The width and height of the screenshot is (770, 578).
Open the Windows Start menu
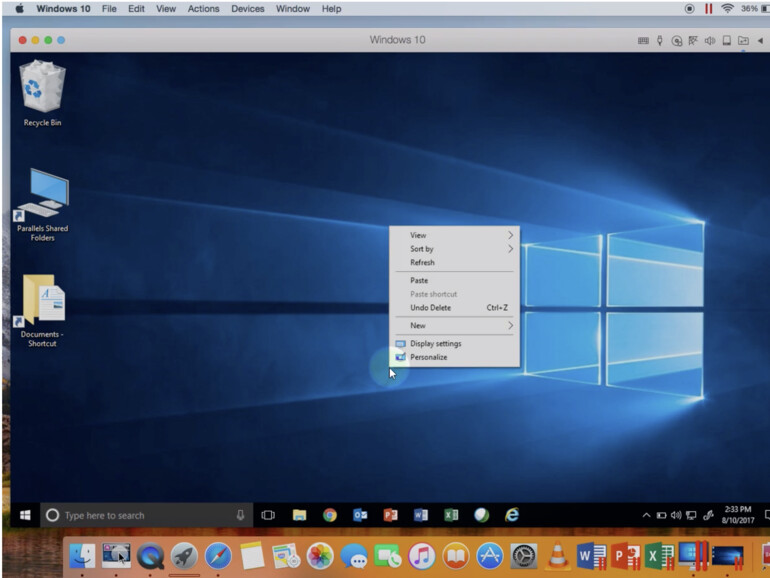point(25,515)
